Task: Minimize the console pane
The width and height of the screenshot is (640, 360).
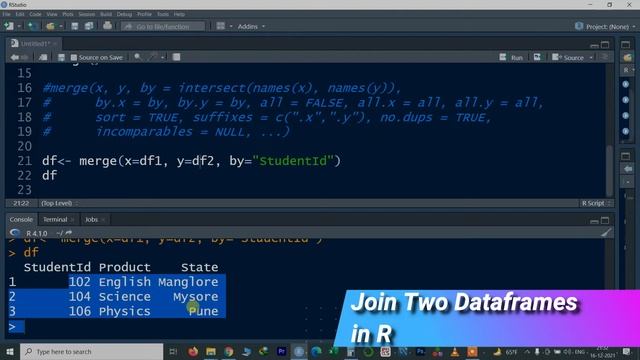Action: (594, 221)
